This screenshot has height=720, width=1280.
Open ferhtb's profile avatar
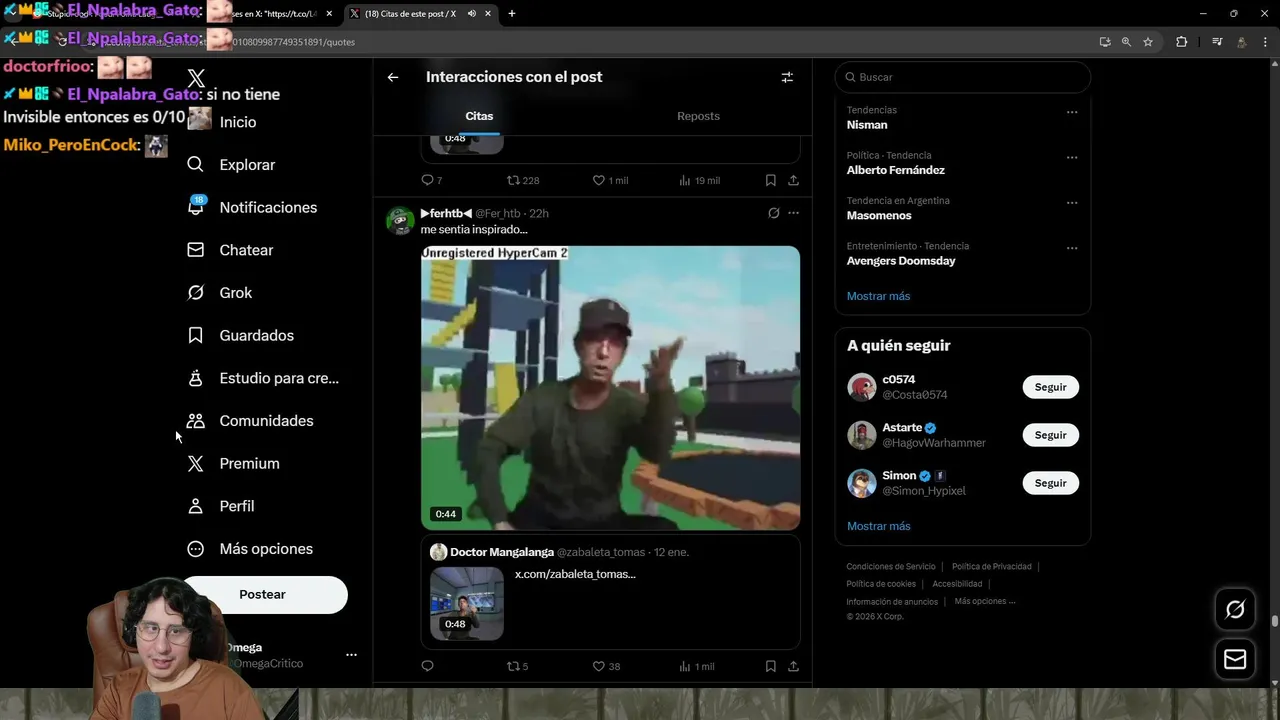click(400, 221)
